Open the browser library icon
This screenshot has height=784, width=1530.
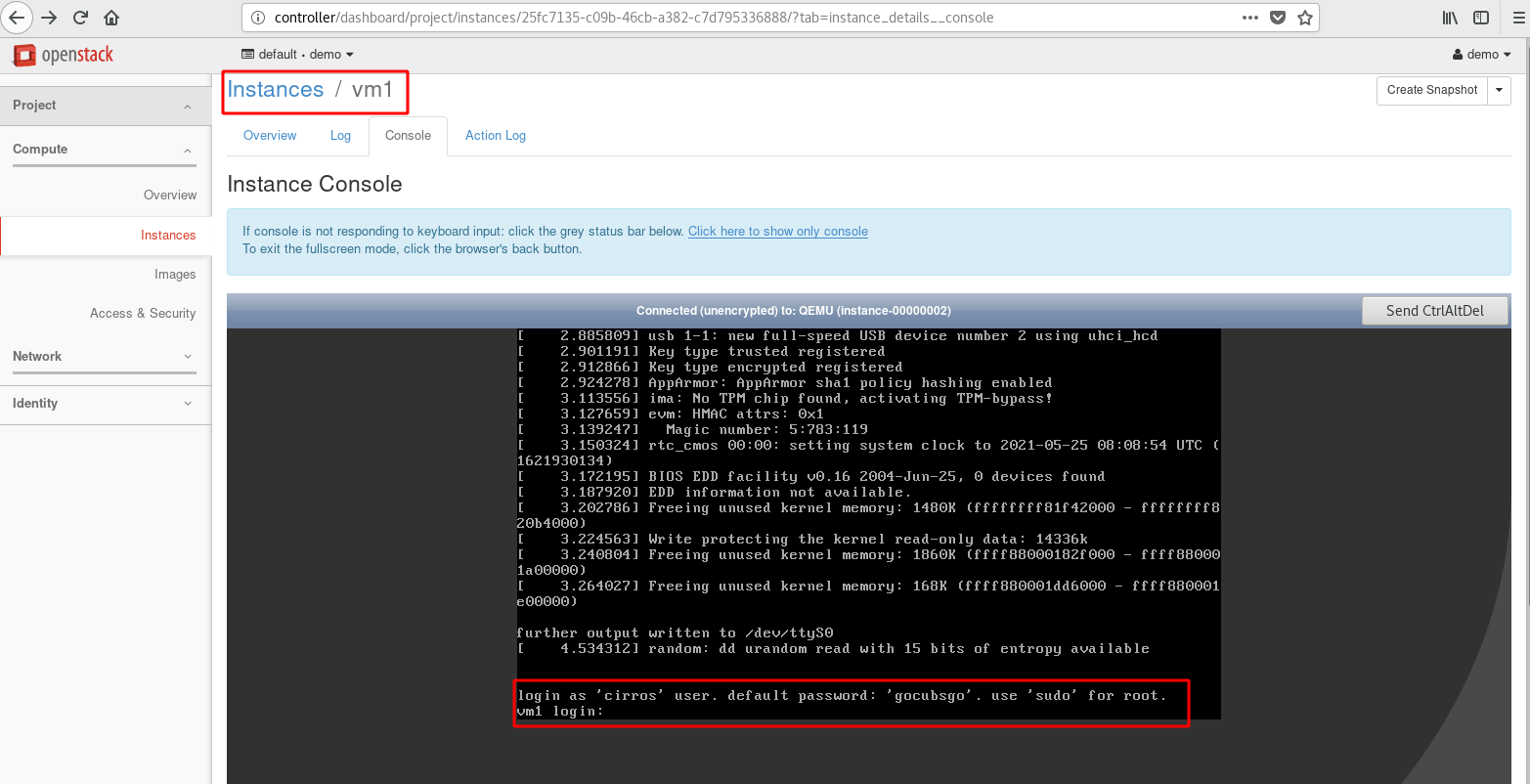(x=1451, y=18)
